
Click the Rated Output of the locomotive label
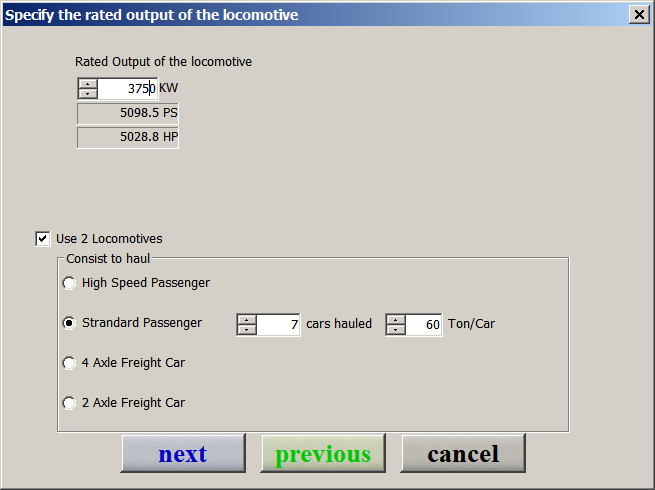click(x=163, y=62)
